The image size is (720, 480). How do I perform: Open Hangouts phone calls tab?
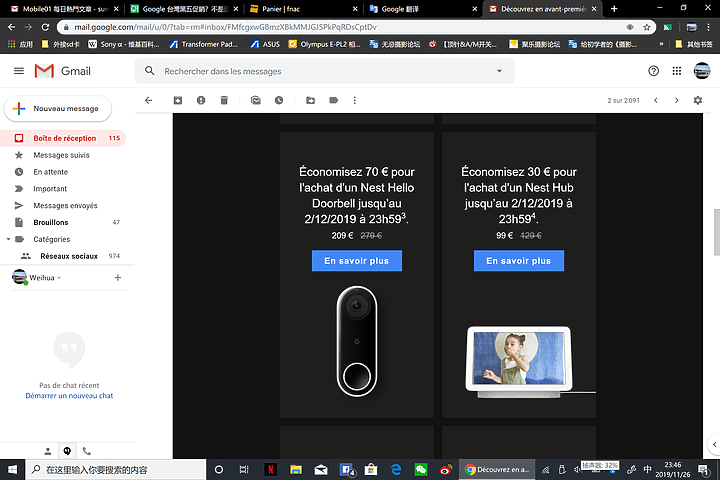pyautogui.click(x=86, y=451)
